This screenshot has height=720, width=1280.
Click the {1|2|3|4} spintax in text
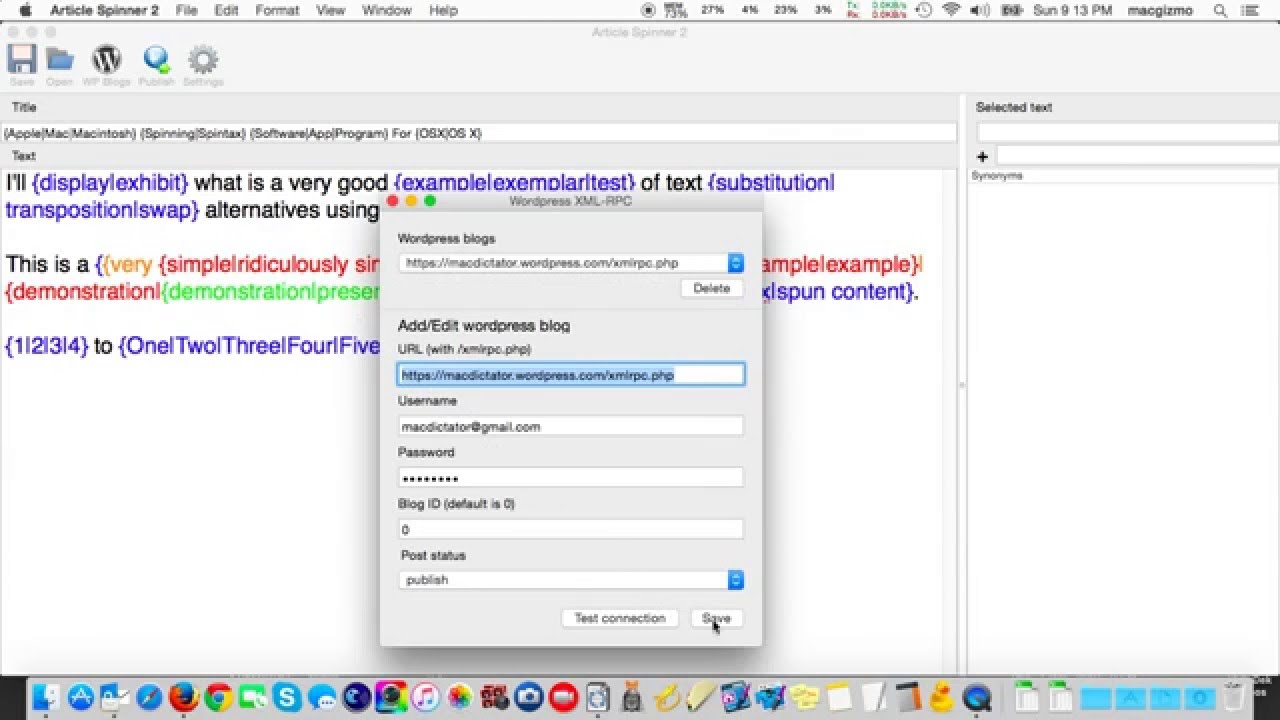pyautogui.click(x=47, y=347)
